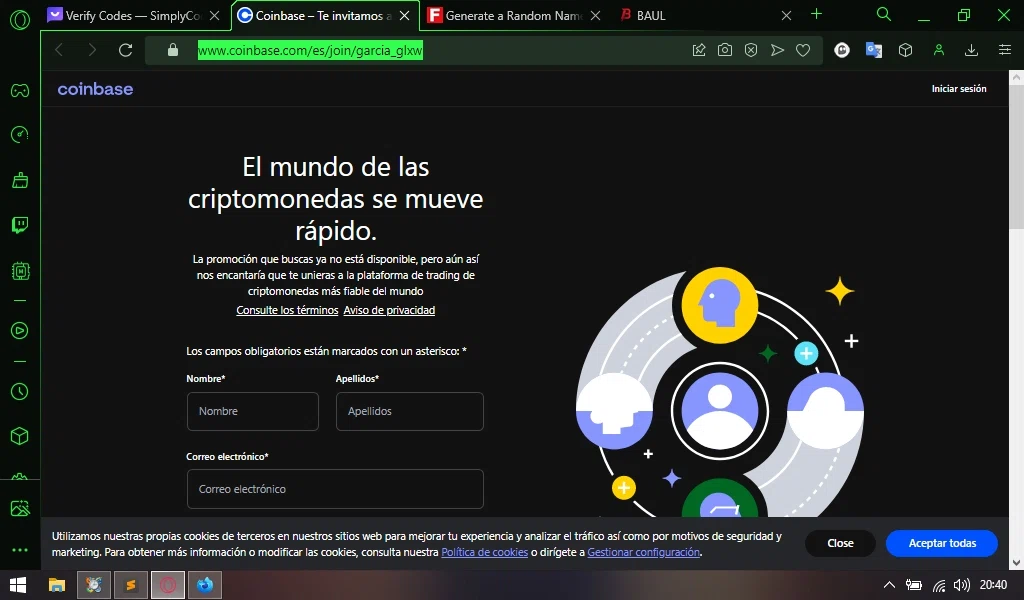The width and height of the screenshot is (1024, 600).
Task: Open Google Translate extension icon
Action: (874, 50)
